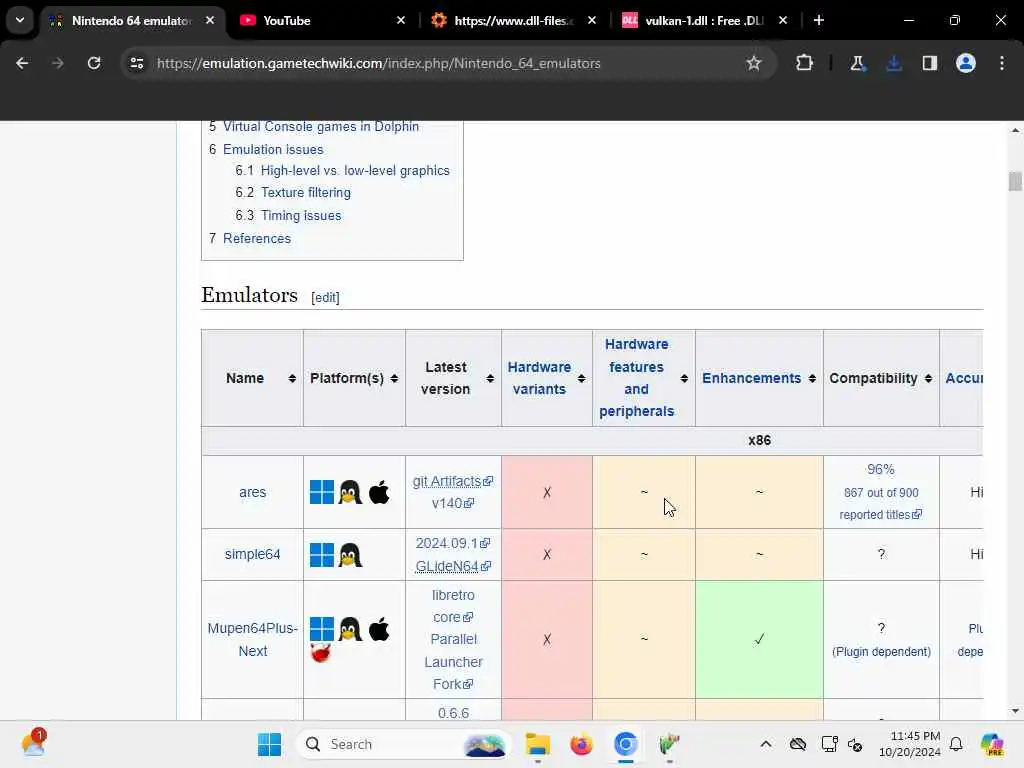Open the Downloads icon in toolbar
This screenshot has height=768, width=1024.
point(893,63)
